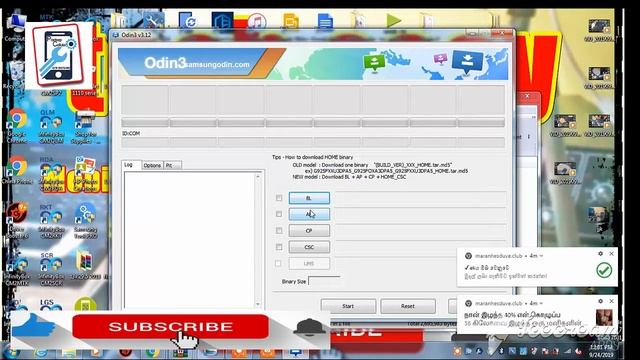640x360 pixels.
Task: Close the window behind Odin using red X
Action: [527, 96]
